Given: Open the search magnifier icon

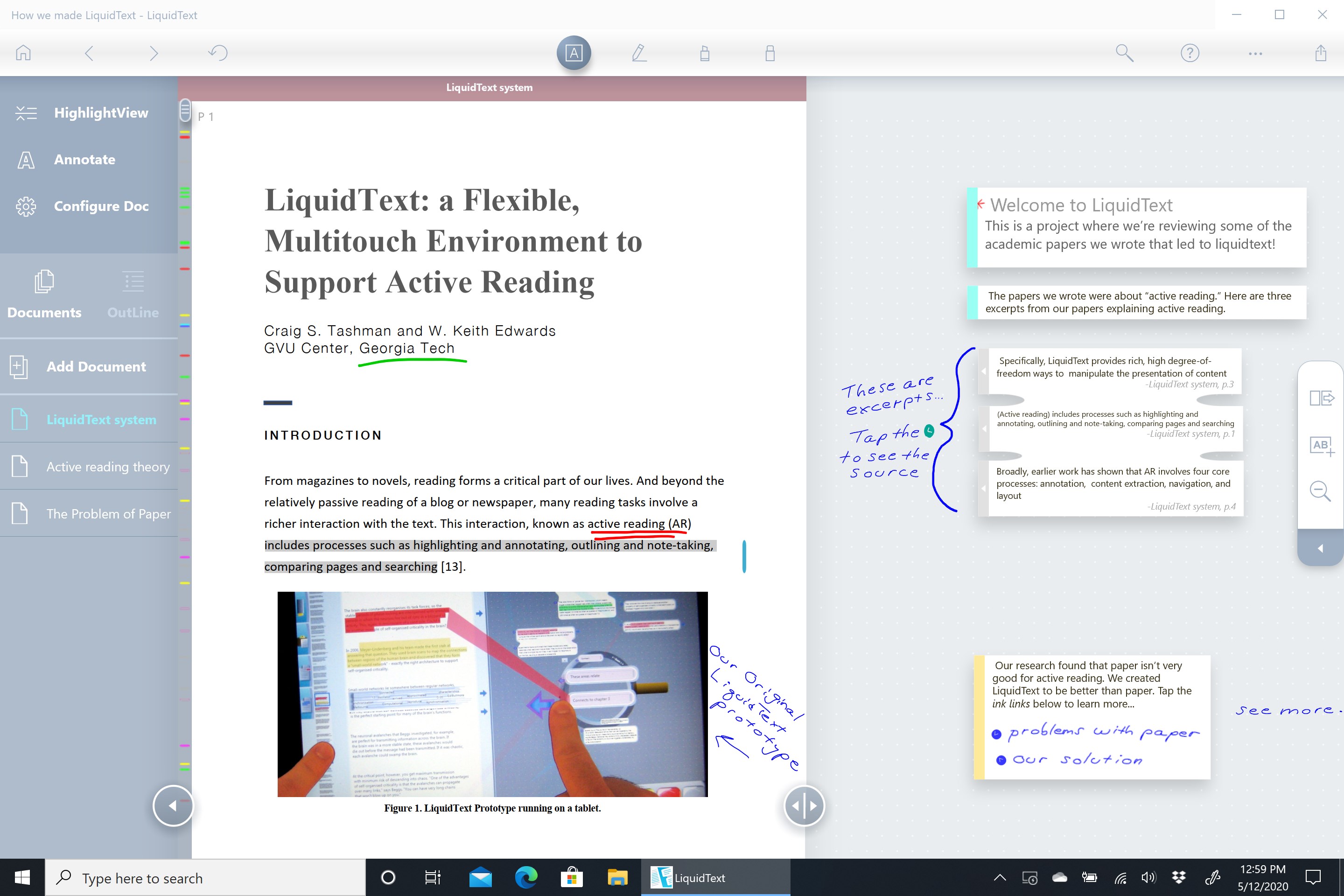Looking at the screenshot, I should click(x=1124, y=53).
